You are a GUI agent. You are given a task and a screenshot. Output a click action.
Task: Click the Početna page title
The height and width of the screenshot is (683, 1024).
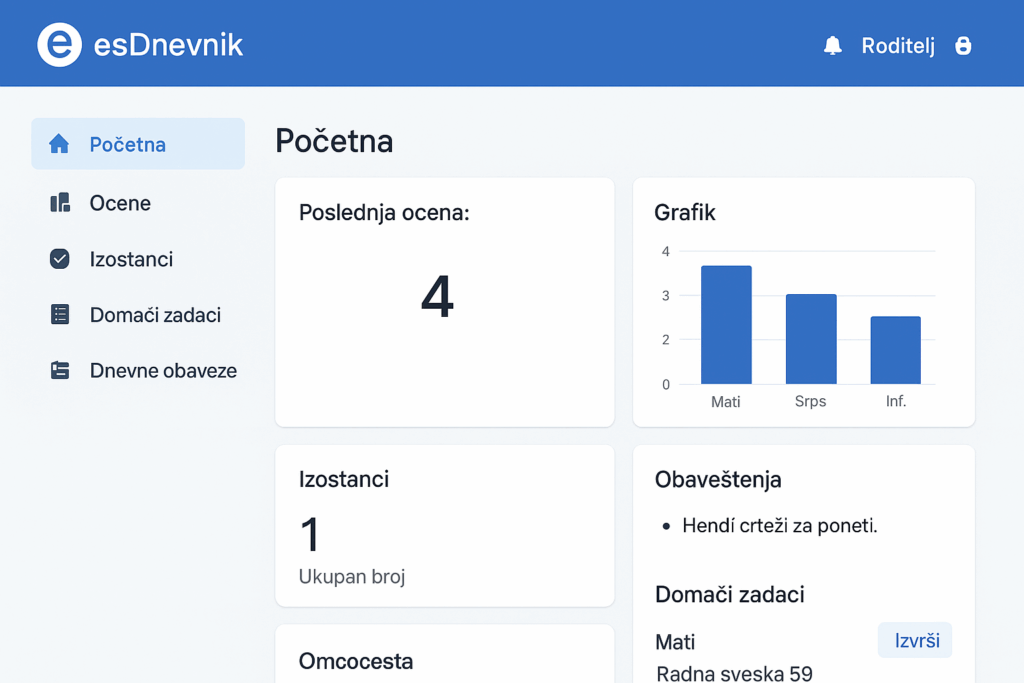[334, 140]
